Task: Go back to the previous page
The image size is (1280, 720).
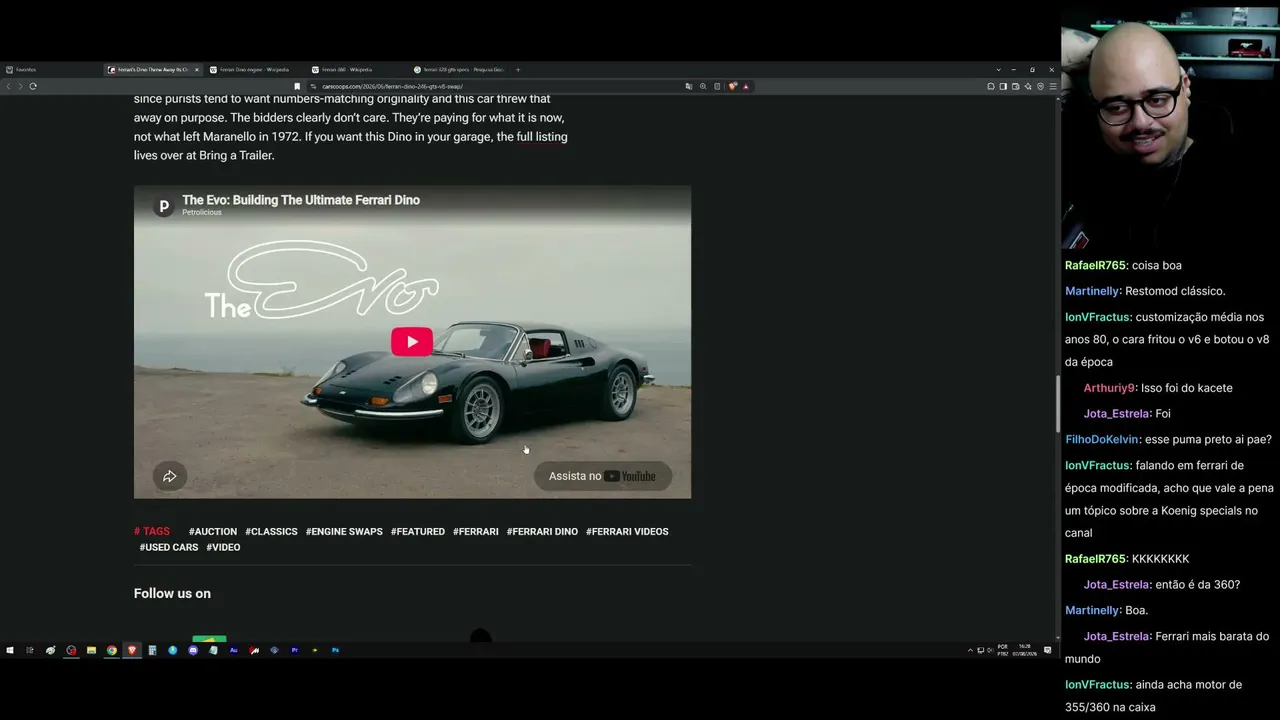Action: [x=8, y=86]
